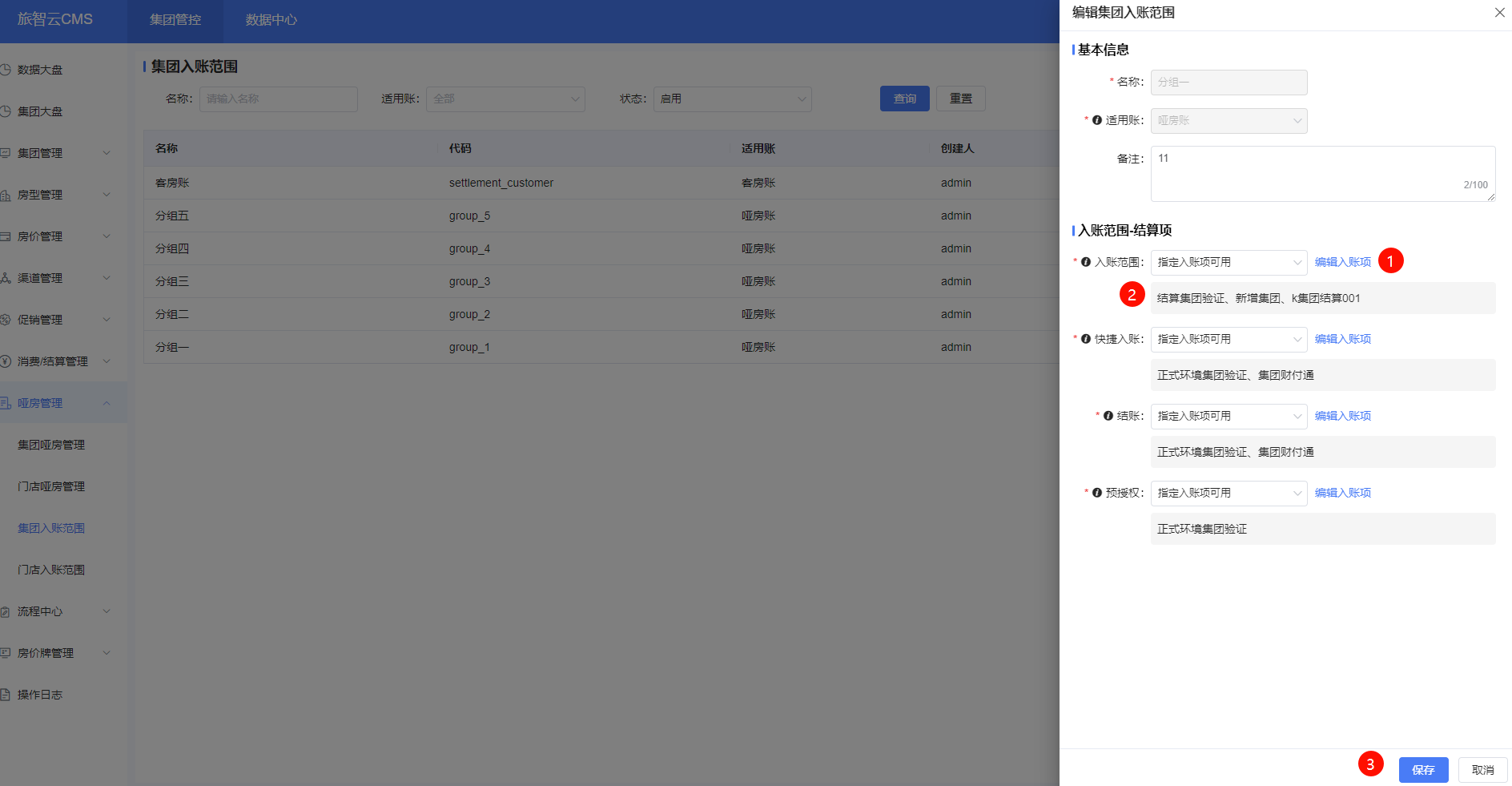
Task: Click the 集团大盘 sidebar icon
Action: tap(5, 111)
